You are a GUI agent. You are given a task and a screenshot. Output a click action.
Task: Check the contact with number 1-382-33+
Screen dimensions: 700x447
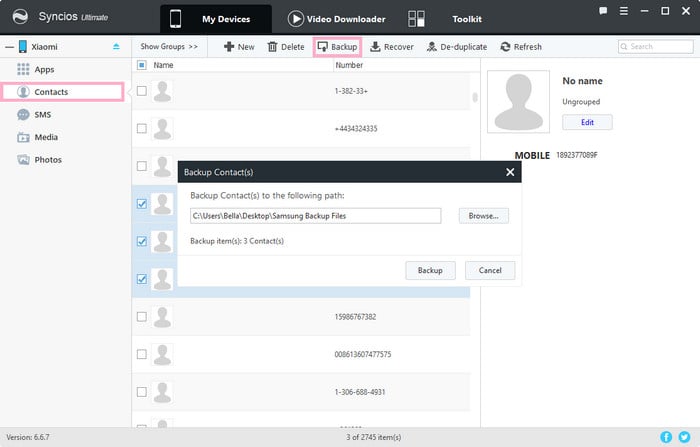click(142, 91)
